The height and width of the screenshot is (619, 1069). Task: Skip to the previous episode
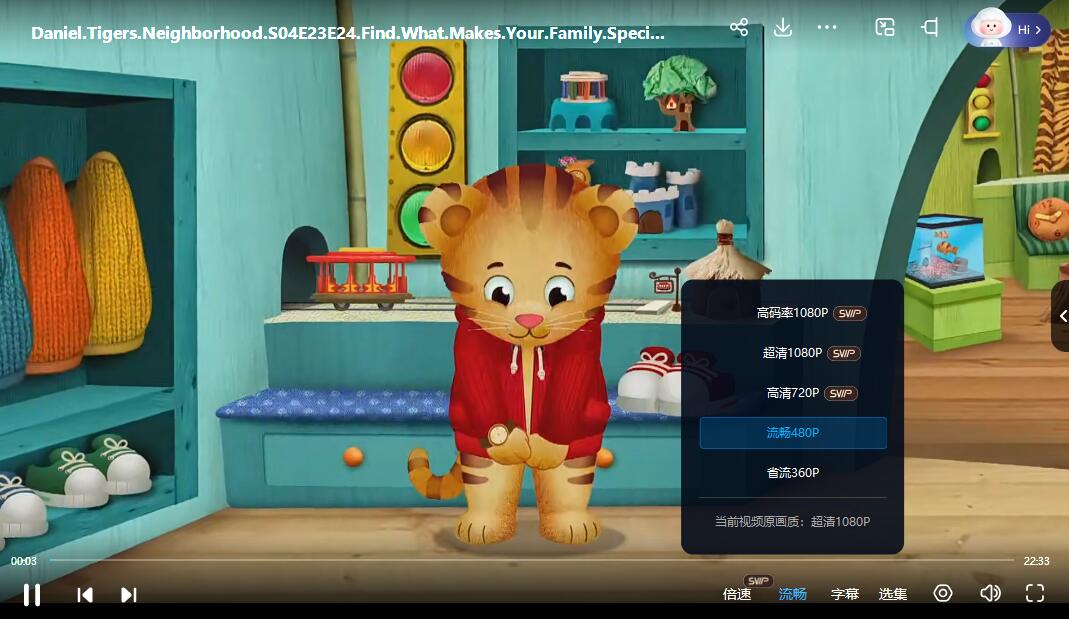85,595
